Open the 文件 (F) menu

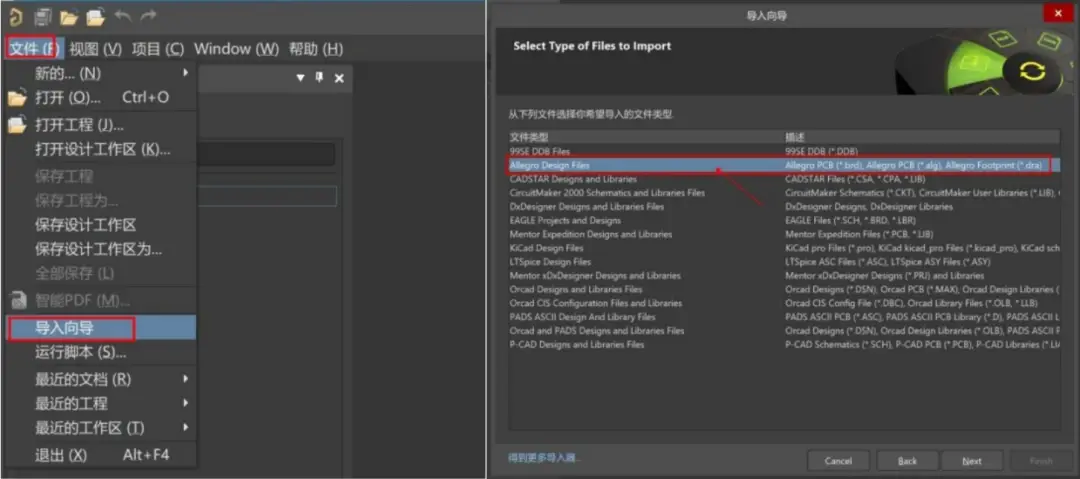34,49
